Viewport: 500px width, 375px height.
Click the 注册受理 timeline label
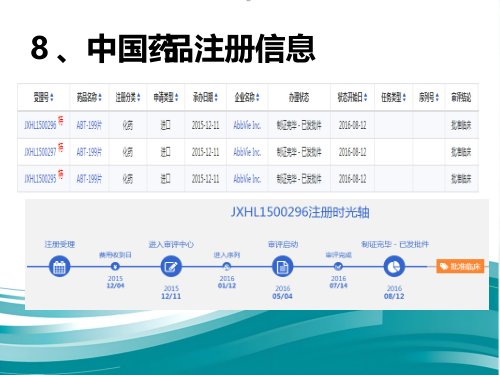(60, 244)
